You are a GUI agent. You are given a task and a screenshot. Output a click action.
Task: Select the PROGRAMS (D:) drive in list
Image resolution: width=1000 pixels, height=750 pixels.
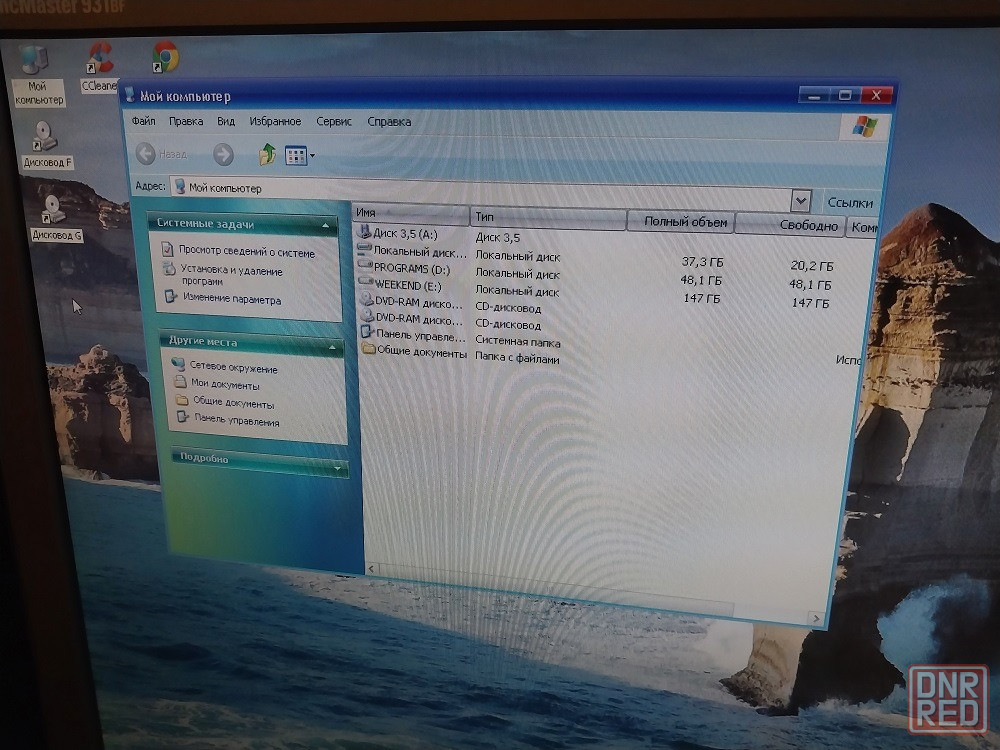[411, 269]
